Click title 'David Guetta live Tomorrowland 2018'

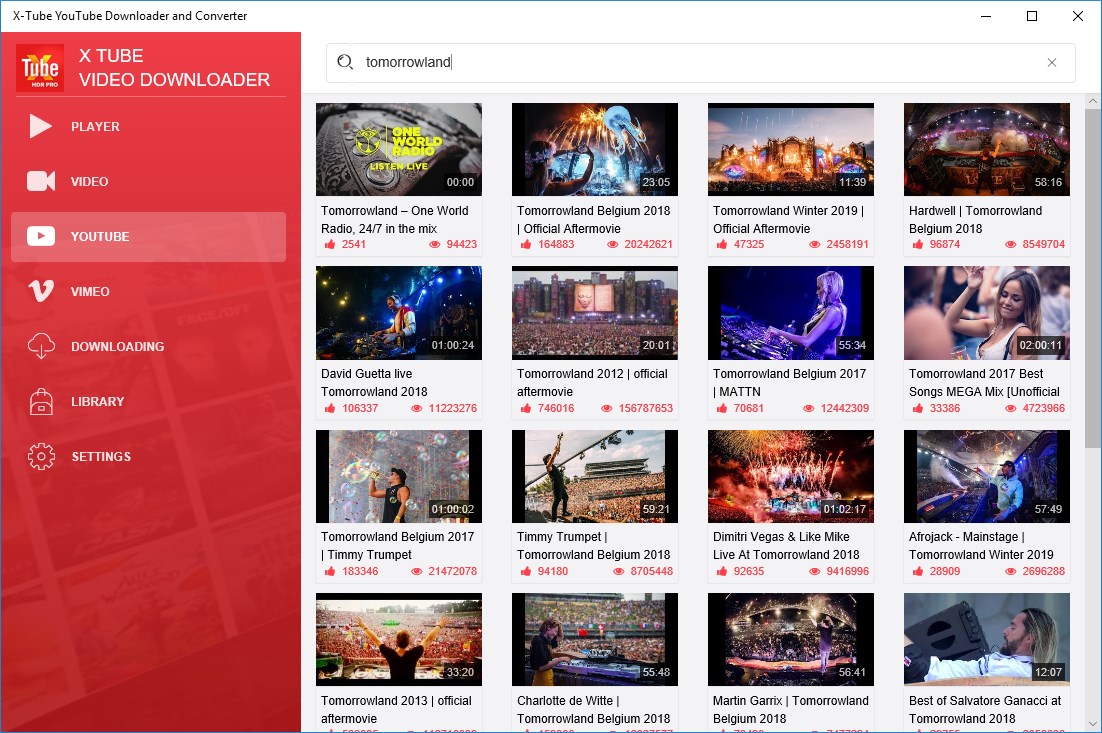pos(374,382)
